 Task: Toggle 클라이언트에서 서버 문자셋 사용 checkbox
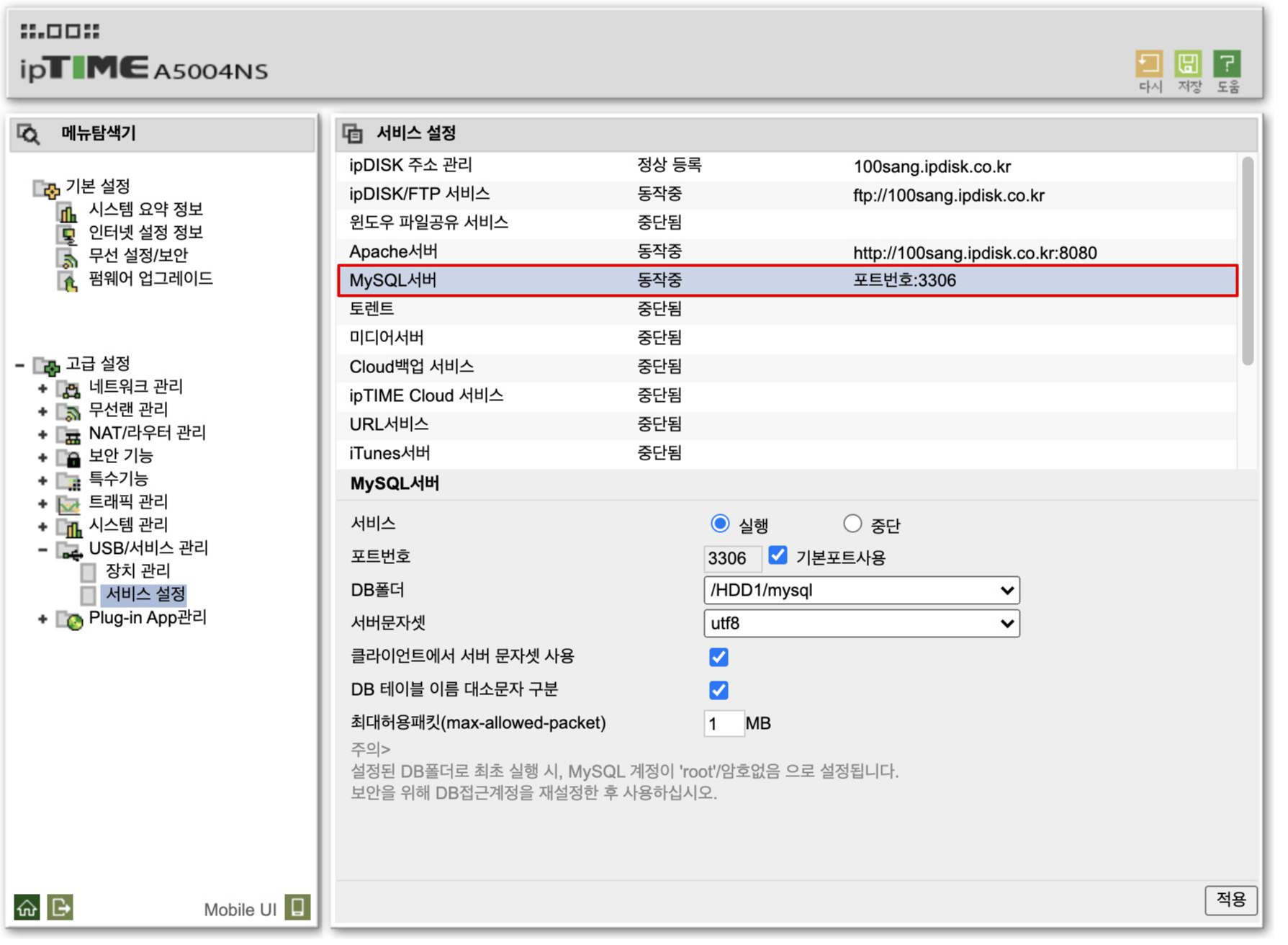(719, 657)
